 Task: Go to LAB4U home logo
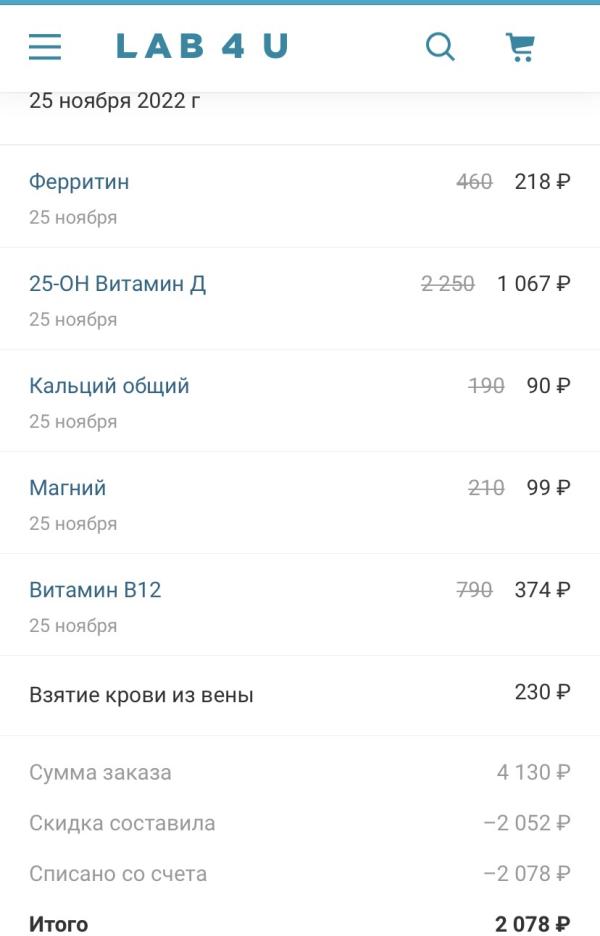[202, 46]
